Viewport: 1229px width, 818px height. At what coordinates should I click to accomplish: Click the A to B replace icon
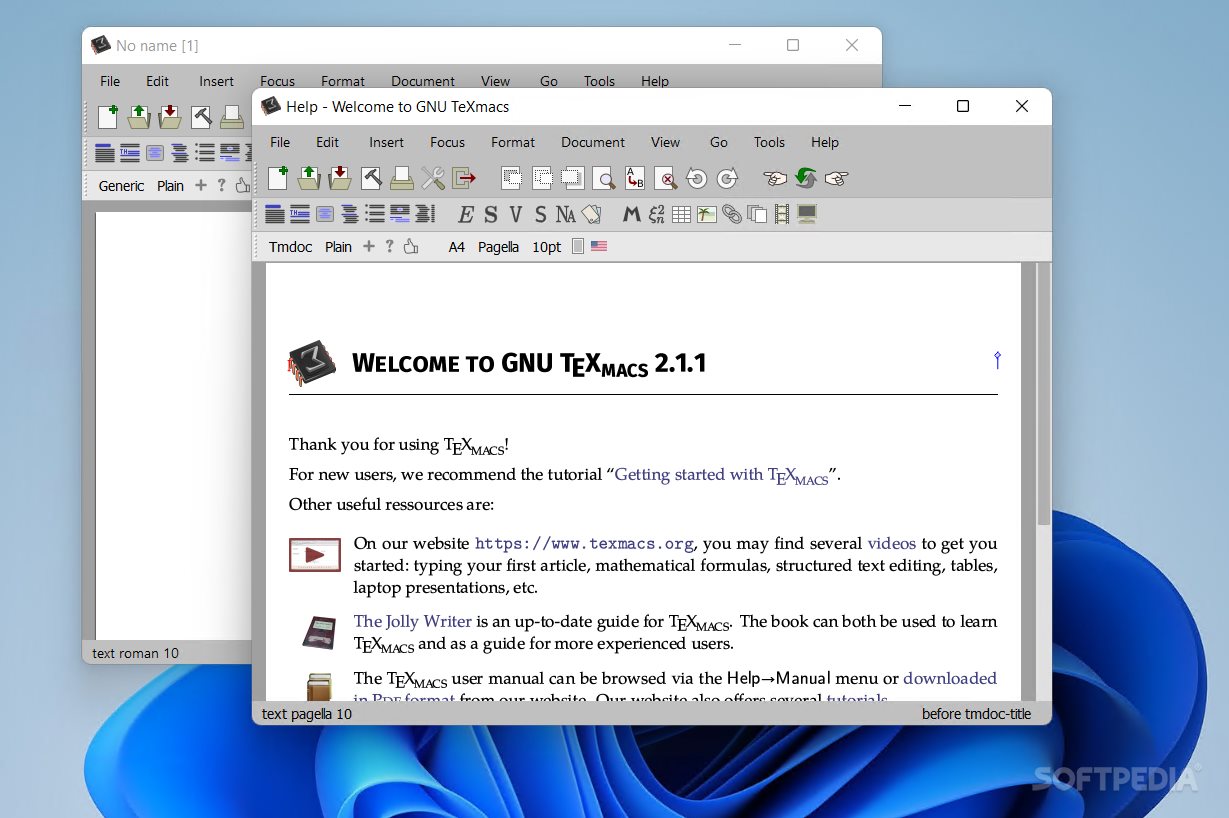635,178
